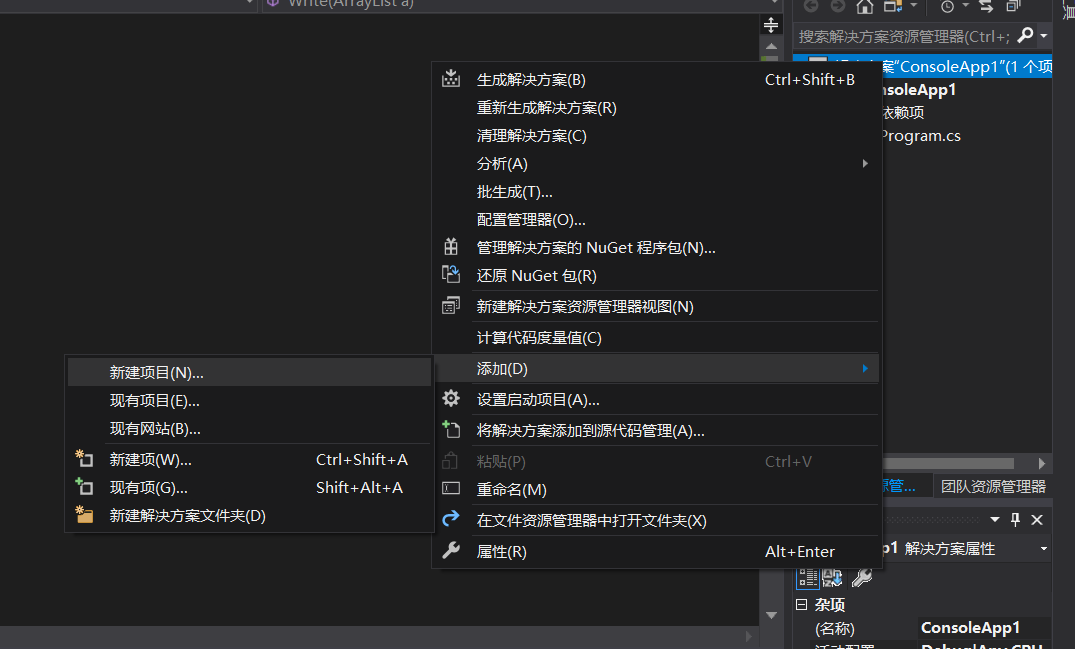Select 批生成(T)... menu item
The image size is (1075, 649).
(x=656, y=192)
